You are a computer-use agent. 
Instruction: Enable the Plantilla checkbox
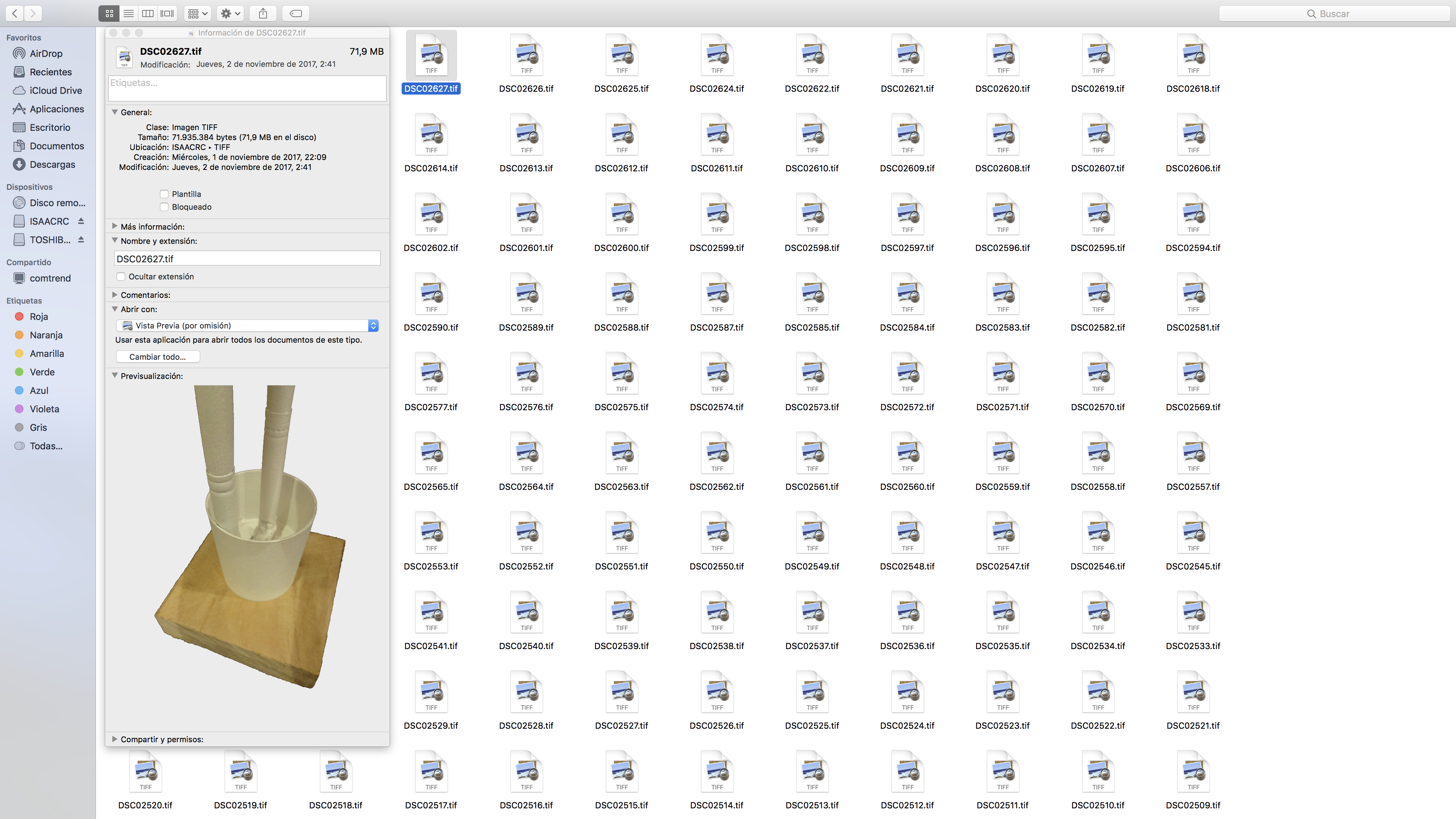tap(164, 194)
